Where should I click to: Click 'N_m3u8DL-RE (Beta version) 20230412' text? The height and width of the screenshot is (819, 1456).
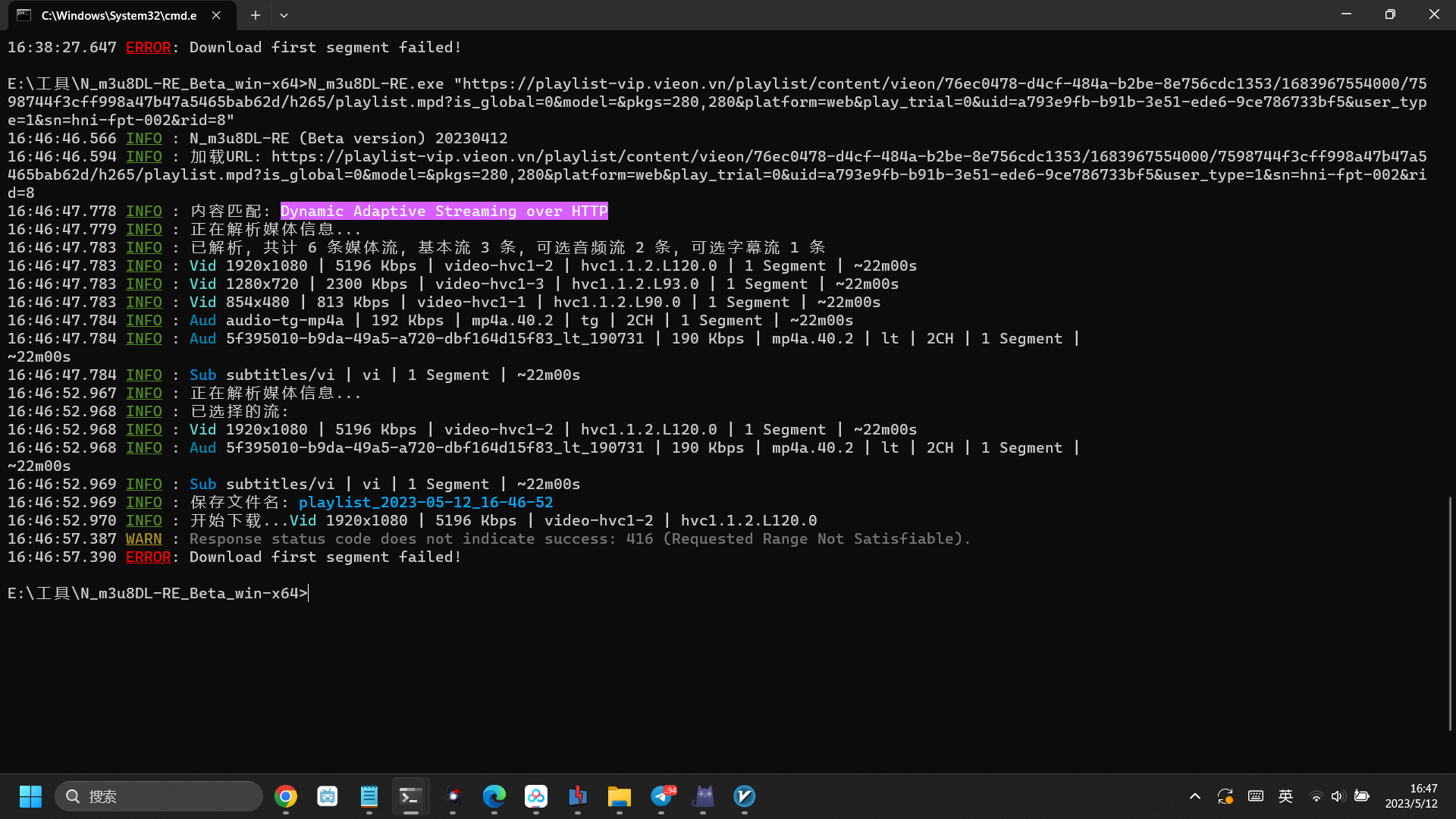coord(349,139)
